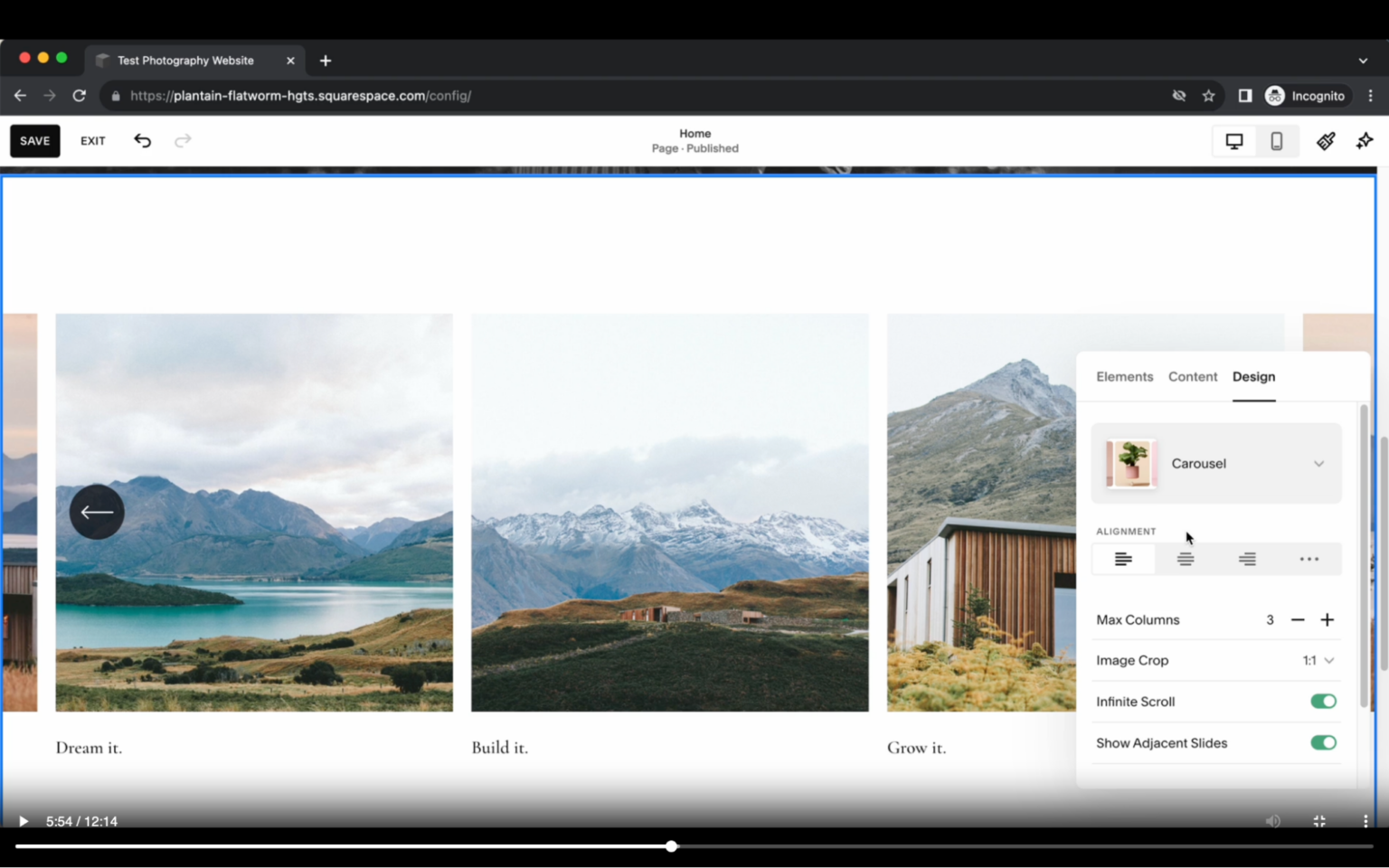Image resolution: width=1389 pixels, height=868 pixels.
Task: Select center alignment option
Action: tap(1185, 559)
